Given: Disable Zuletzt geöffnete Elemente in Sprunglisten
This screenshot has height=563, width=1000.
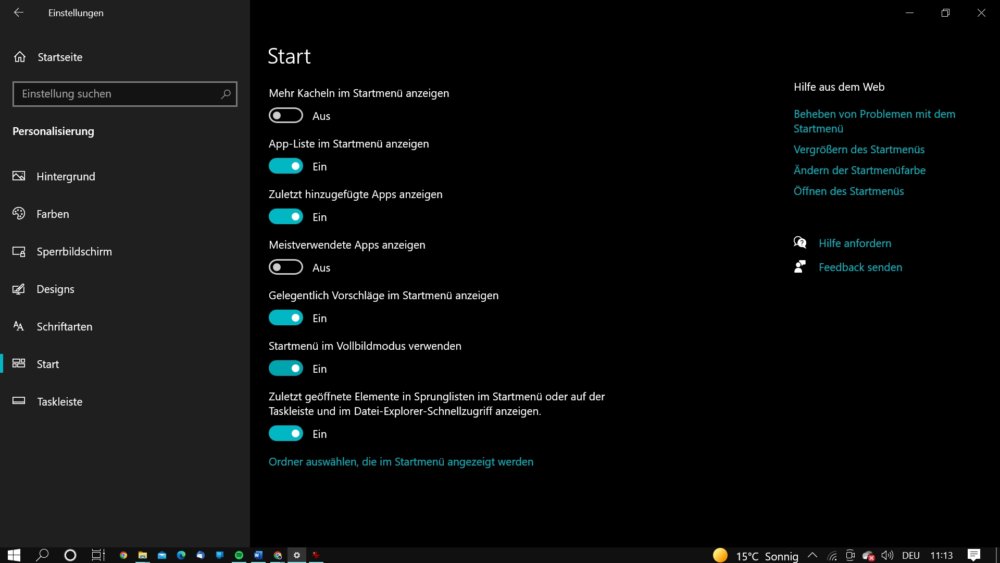Looking at the screenshot, I should 286,434.
